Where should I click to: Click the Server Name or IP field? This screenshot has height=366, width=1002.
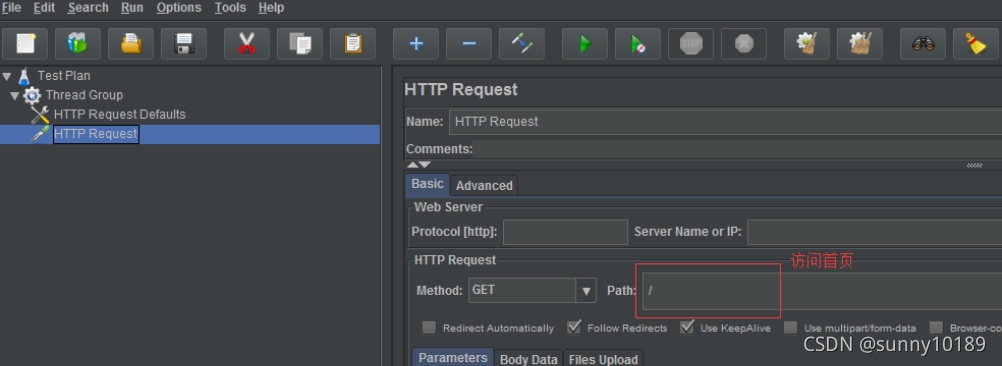coord(874,232)
